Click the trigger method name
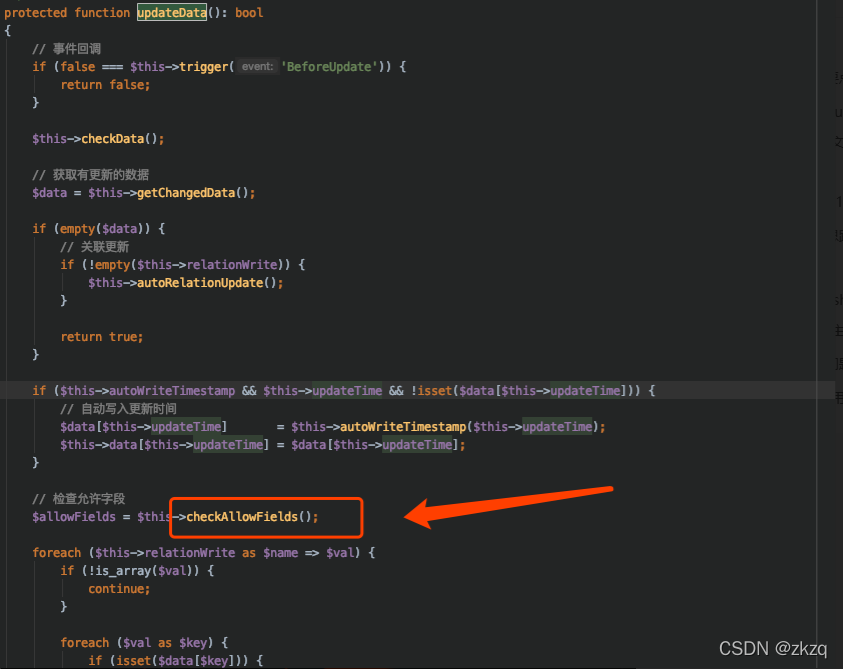The image size is (843, 669). [204, 67]
